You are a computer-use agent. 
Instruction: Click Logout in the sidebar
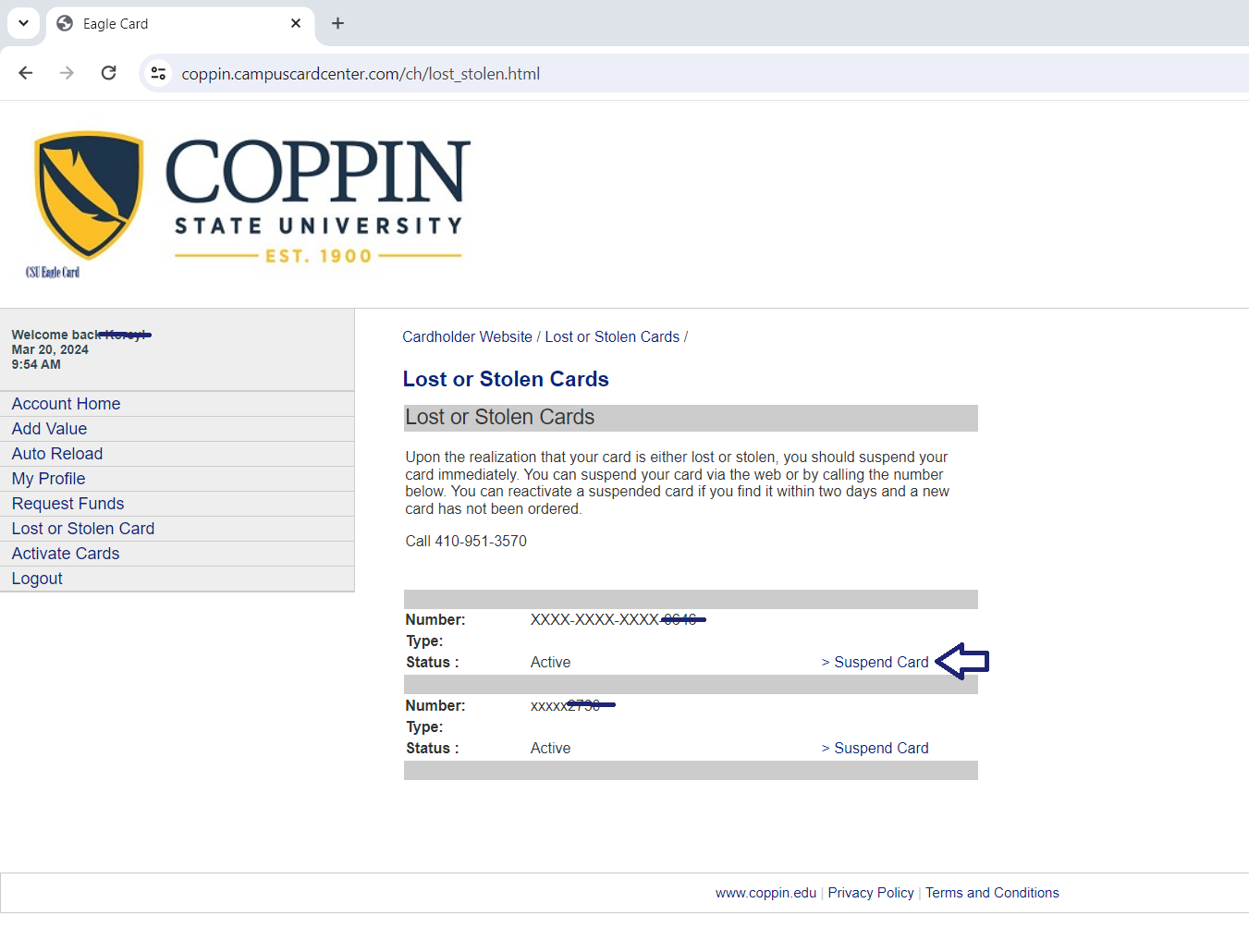pyautogui.click(x=37, y=579)
